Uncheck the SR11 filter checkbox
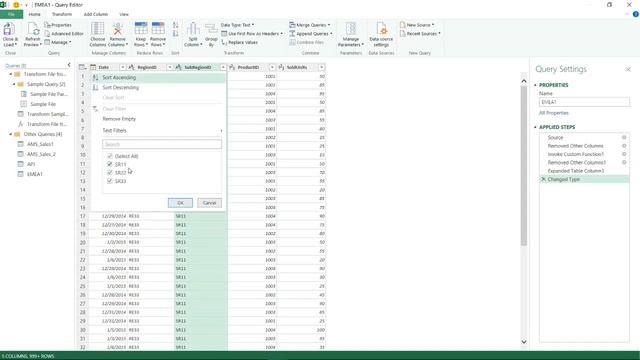This screenshot has width=640, height=360. click(109, 164)
